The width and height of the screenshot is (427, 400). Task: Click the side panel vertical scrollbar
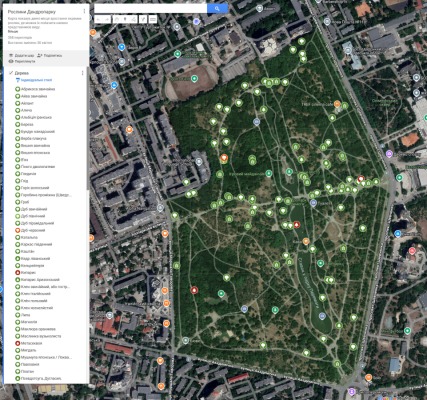88,128
